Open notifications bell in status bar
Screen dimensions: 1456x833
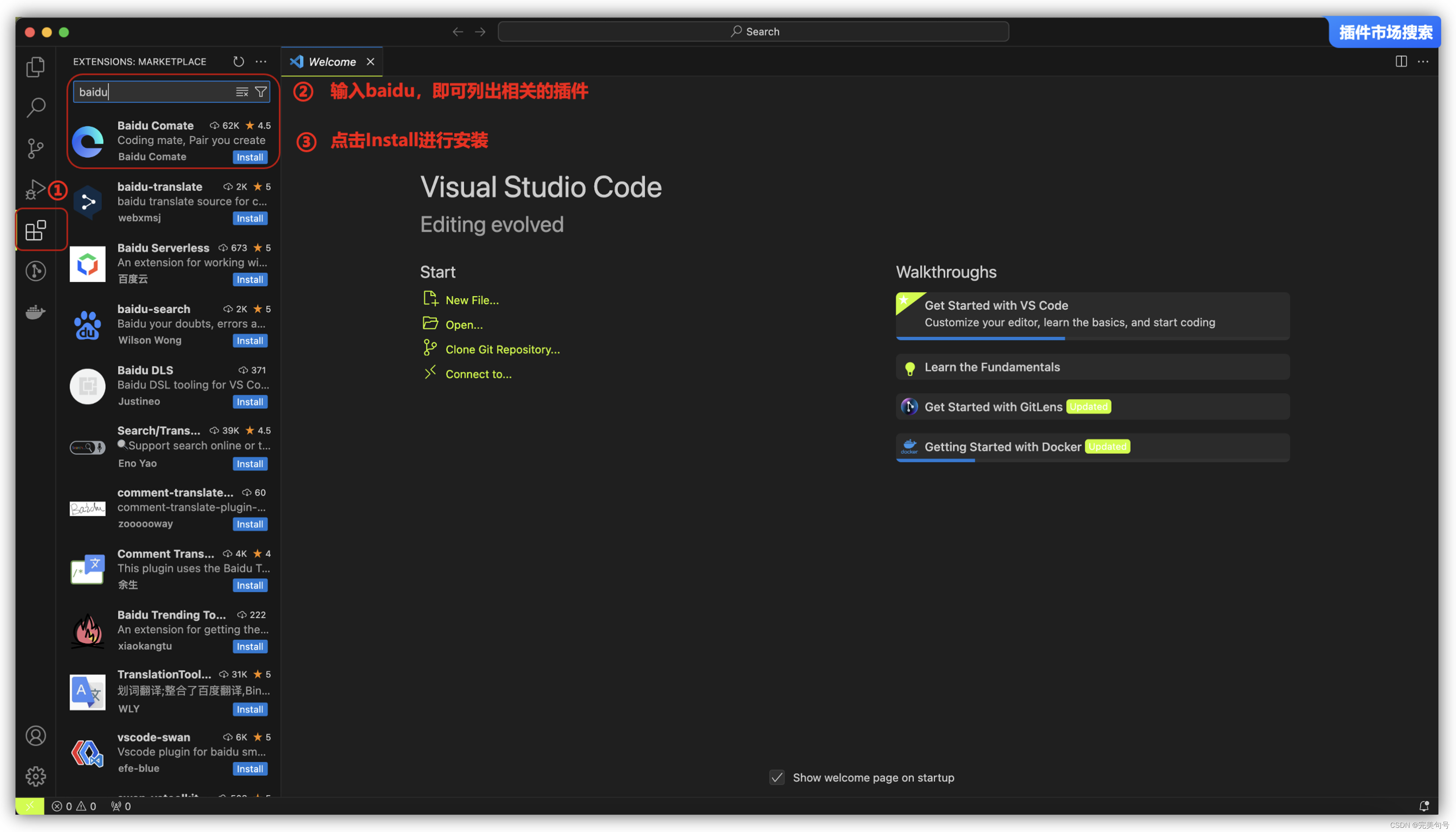click(x=1424, y=806)
